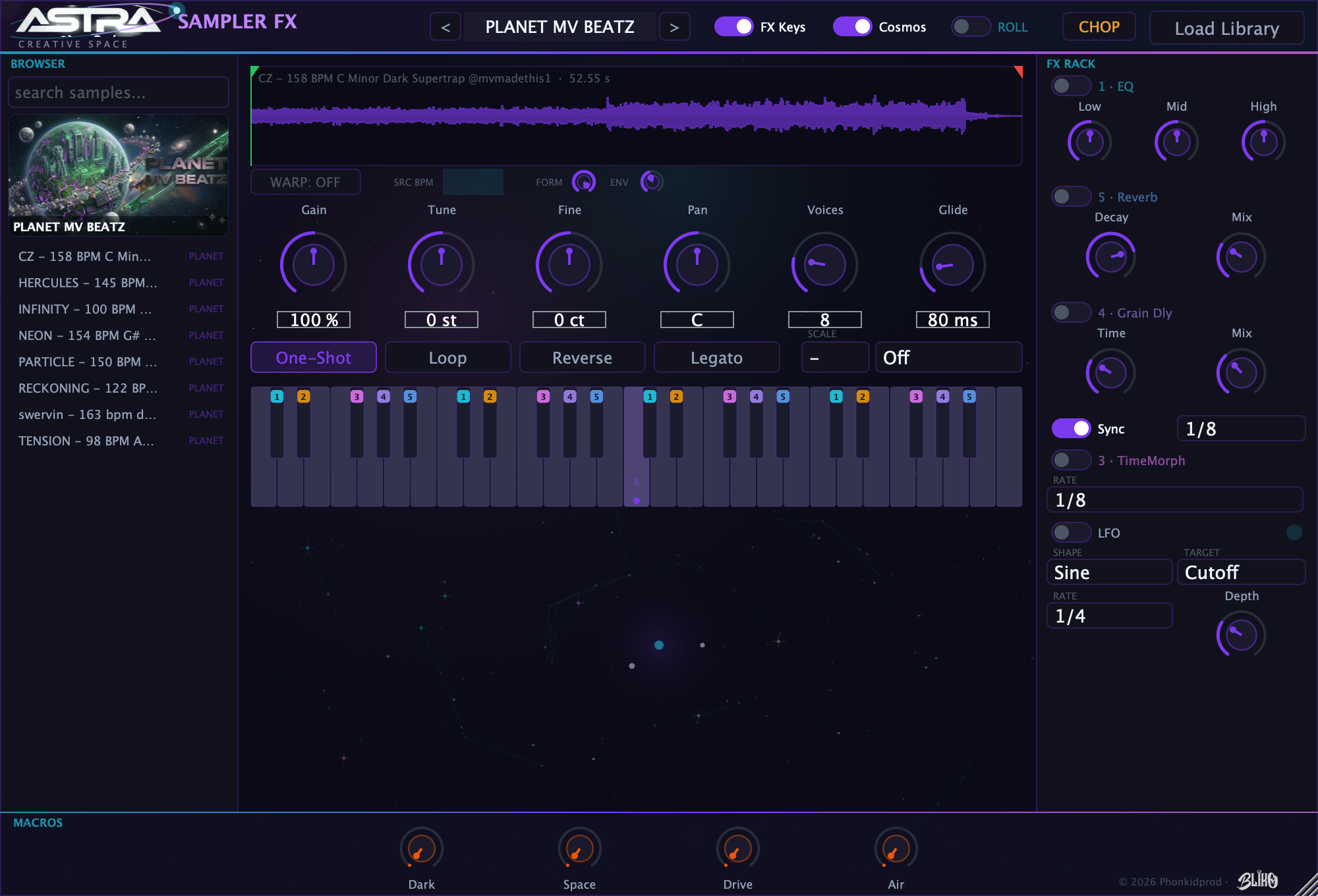The height and width of the screenshot is (896, 1318).
Task: Click the Space macro knob
Action: tap(579, 849)
